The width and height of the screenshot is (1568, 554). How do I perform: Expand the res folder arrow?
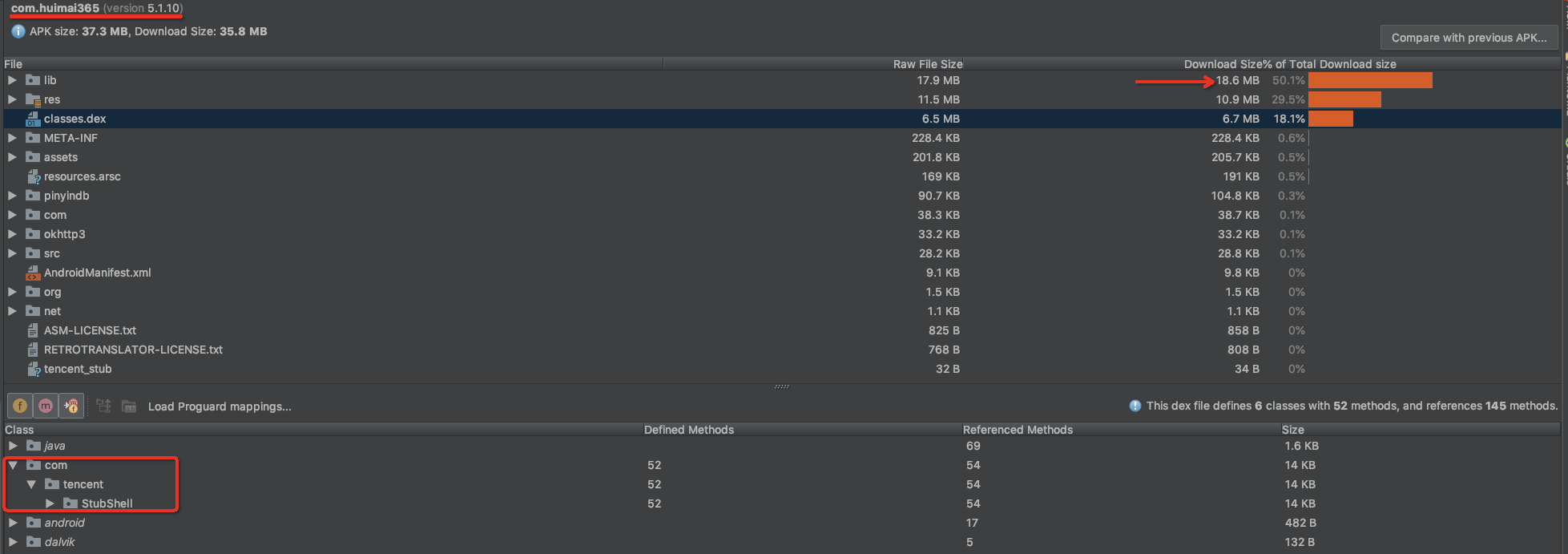pyautogui.click(x=12, y=99)
